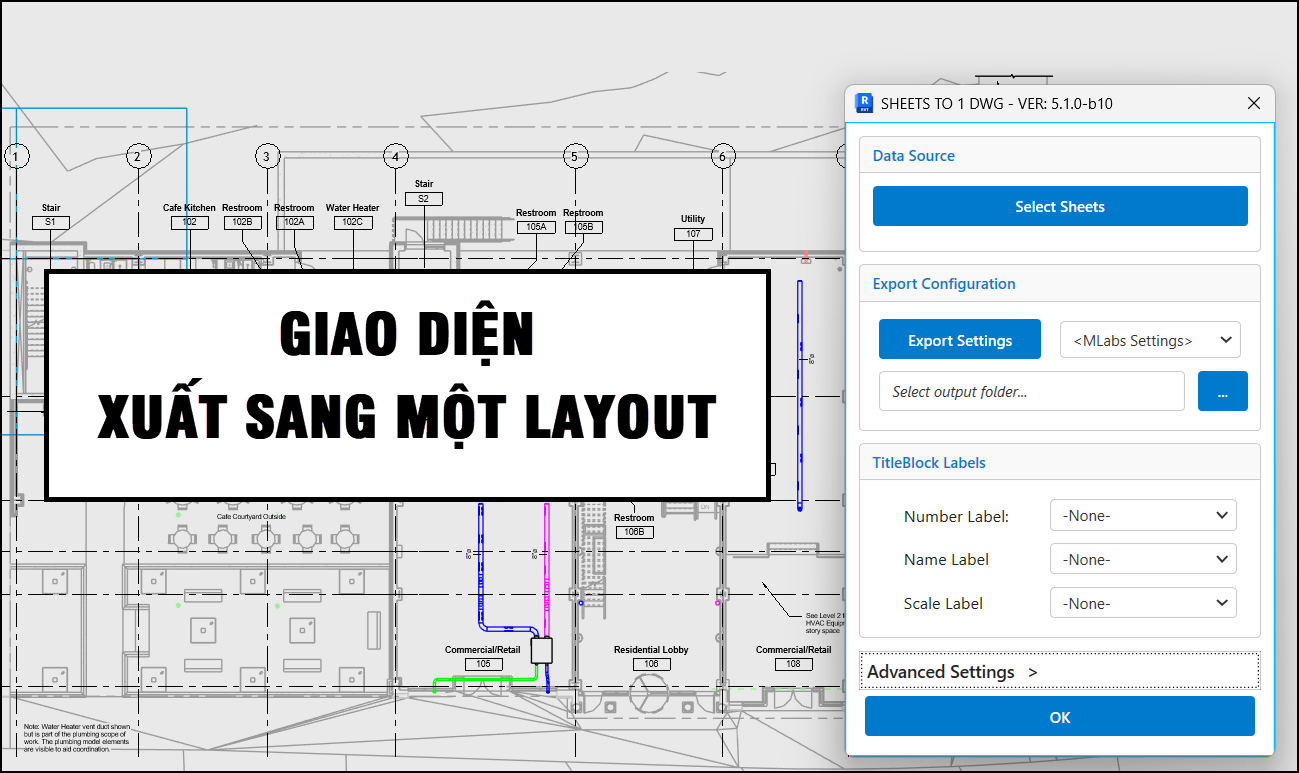Click the Select output folder field
Screen dimensions: 1299x773
1031,391
